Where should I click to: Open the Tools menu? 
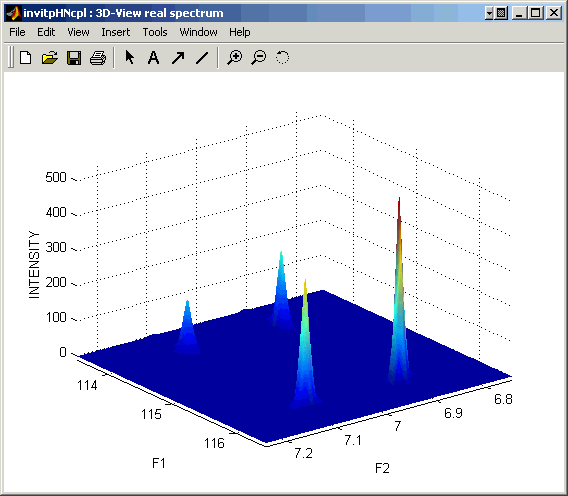pyautogui.click(x=155, y=32)
